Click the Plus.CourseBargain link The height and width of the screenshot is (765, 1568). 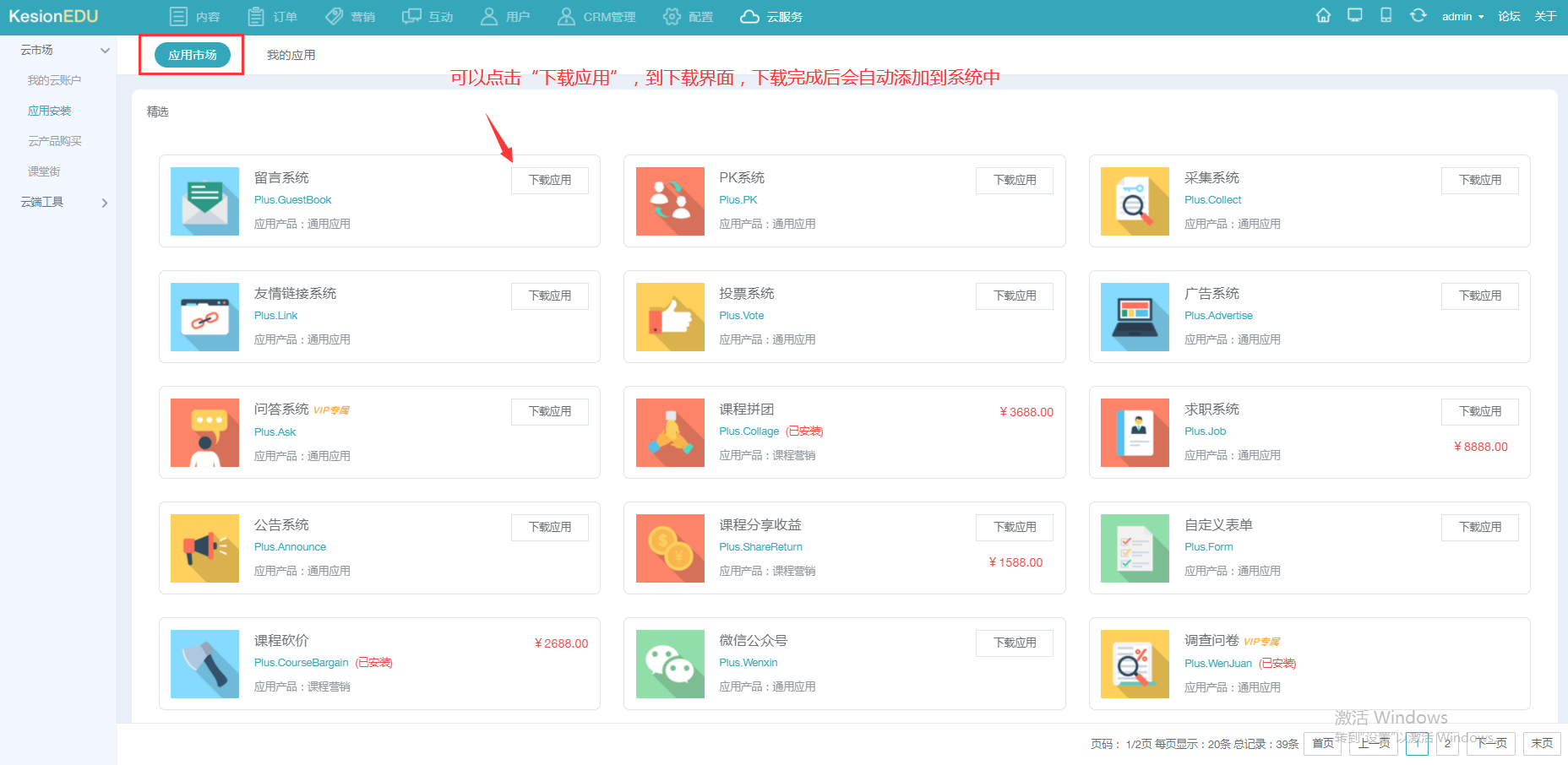click(x=301, y=663)
